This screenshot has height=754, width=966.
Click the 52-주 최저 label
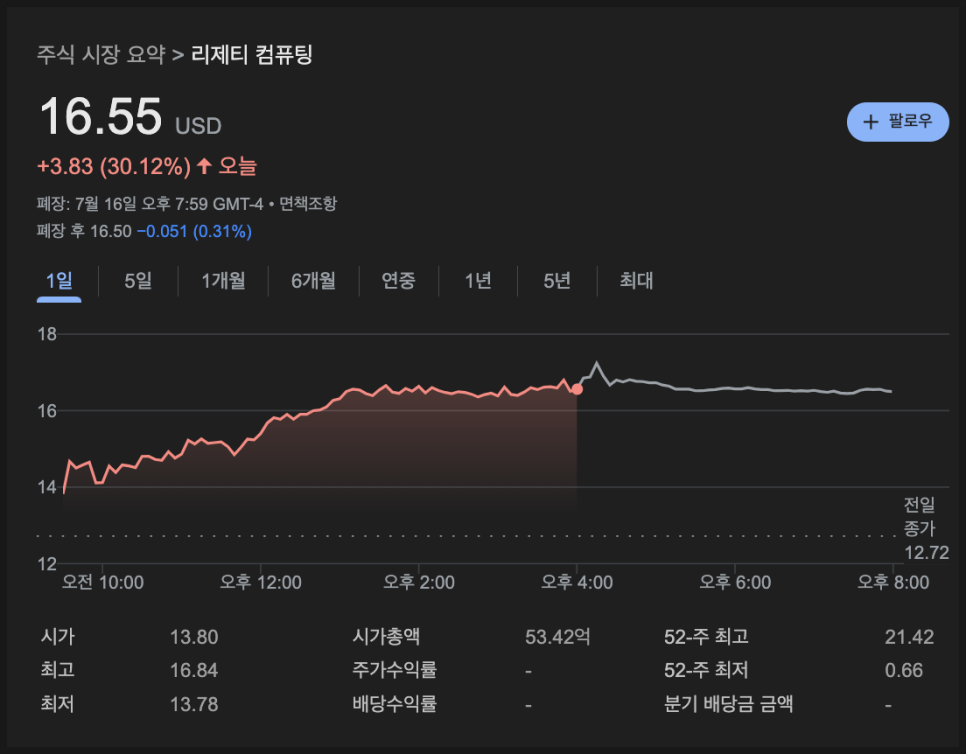tap(706, 670)
